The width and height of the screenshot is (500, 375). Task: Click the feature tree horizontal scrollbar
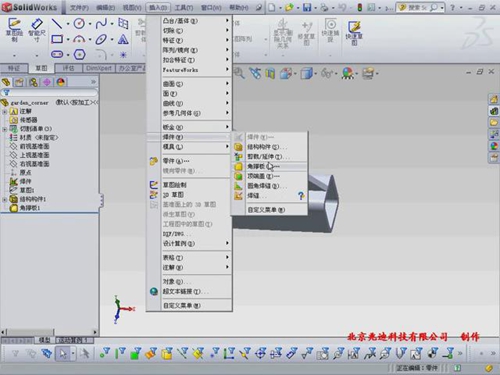[x=49, y=332]
